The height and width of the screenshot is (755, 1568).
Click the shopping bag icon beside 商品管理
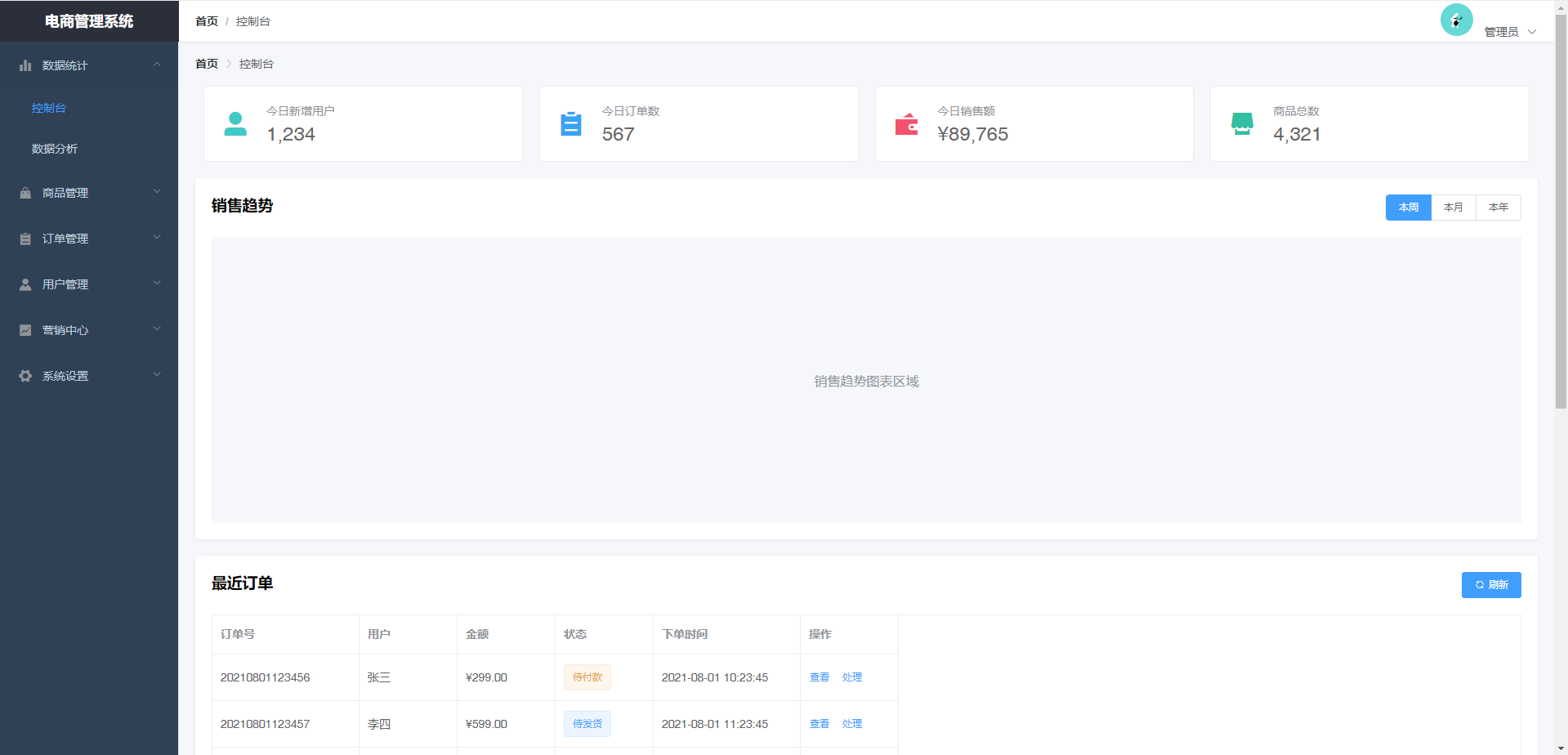[25, 193]
